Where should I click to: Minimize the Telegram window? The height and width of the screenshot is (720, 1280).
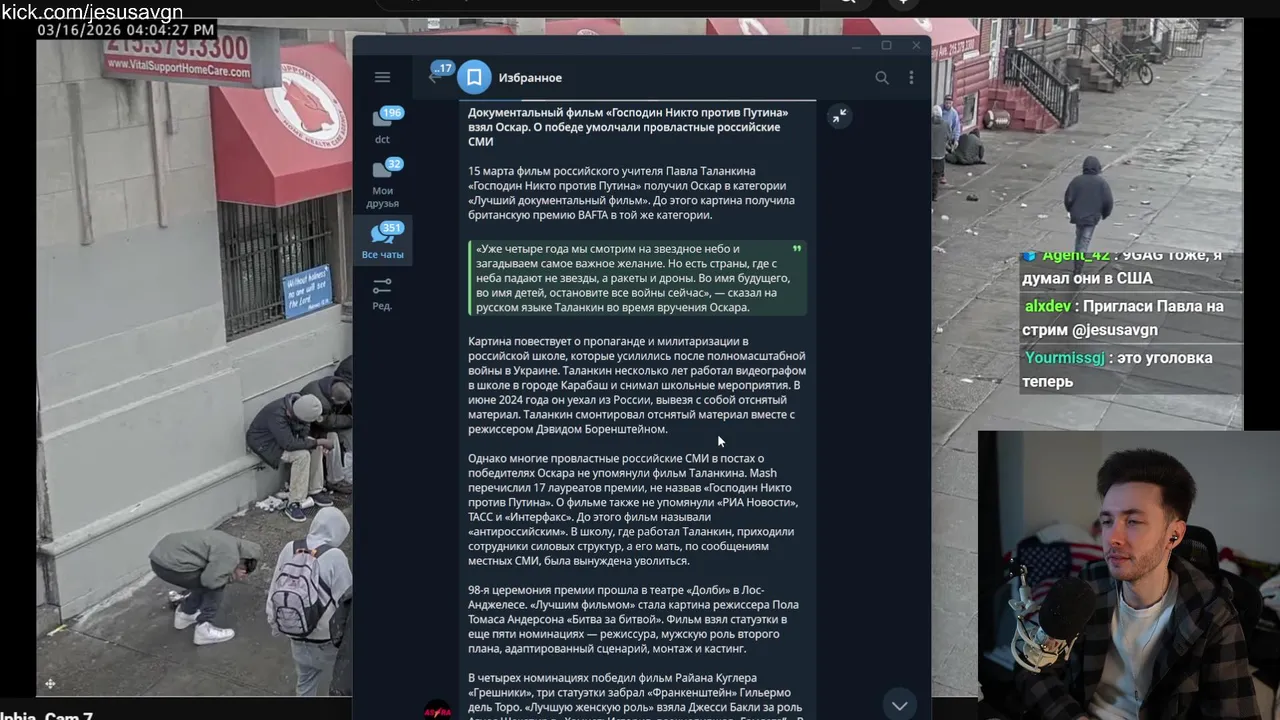coord(856,46)
